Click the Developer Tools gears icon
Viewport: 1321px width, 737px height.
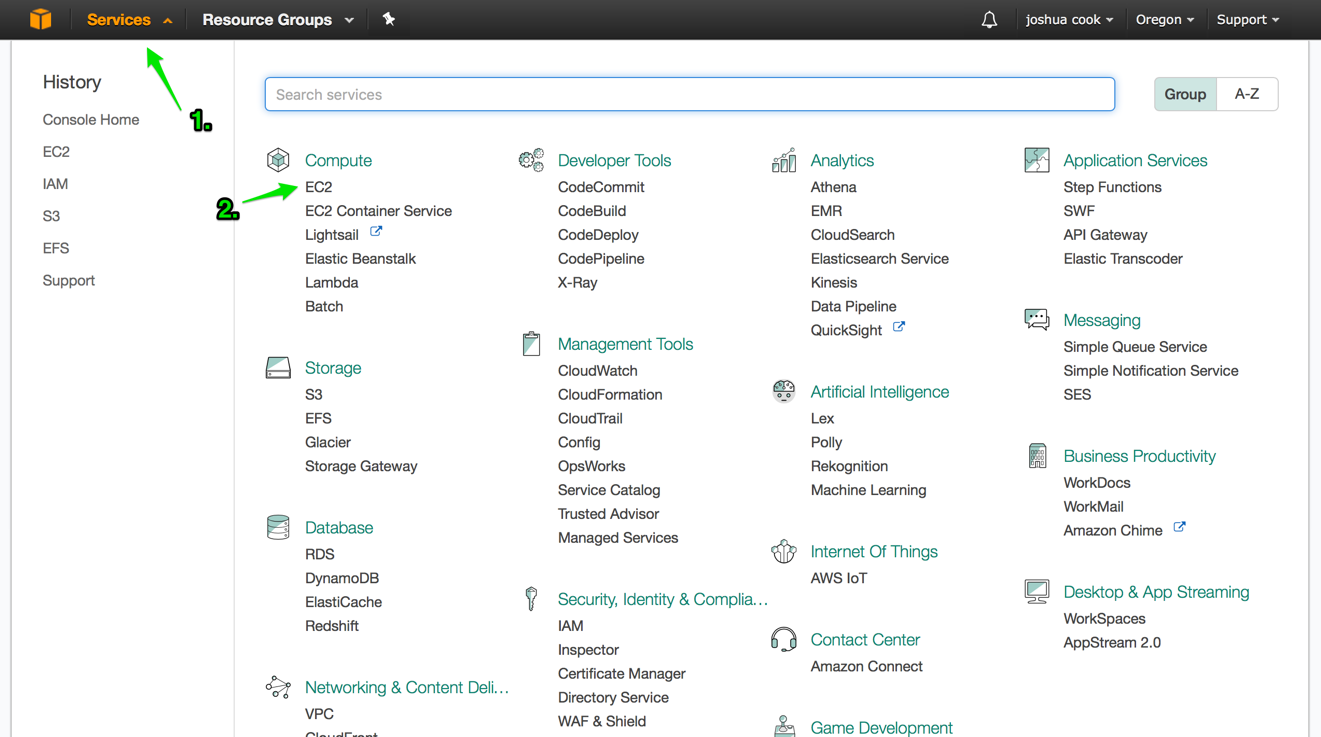click(531, 159)
